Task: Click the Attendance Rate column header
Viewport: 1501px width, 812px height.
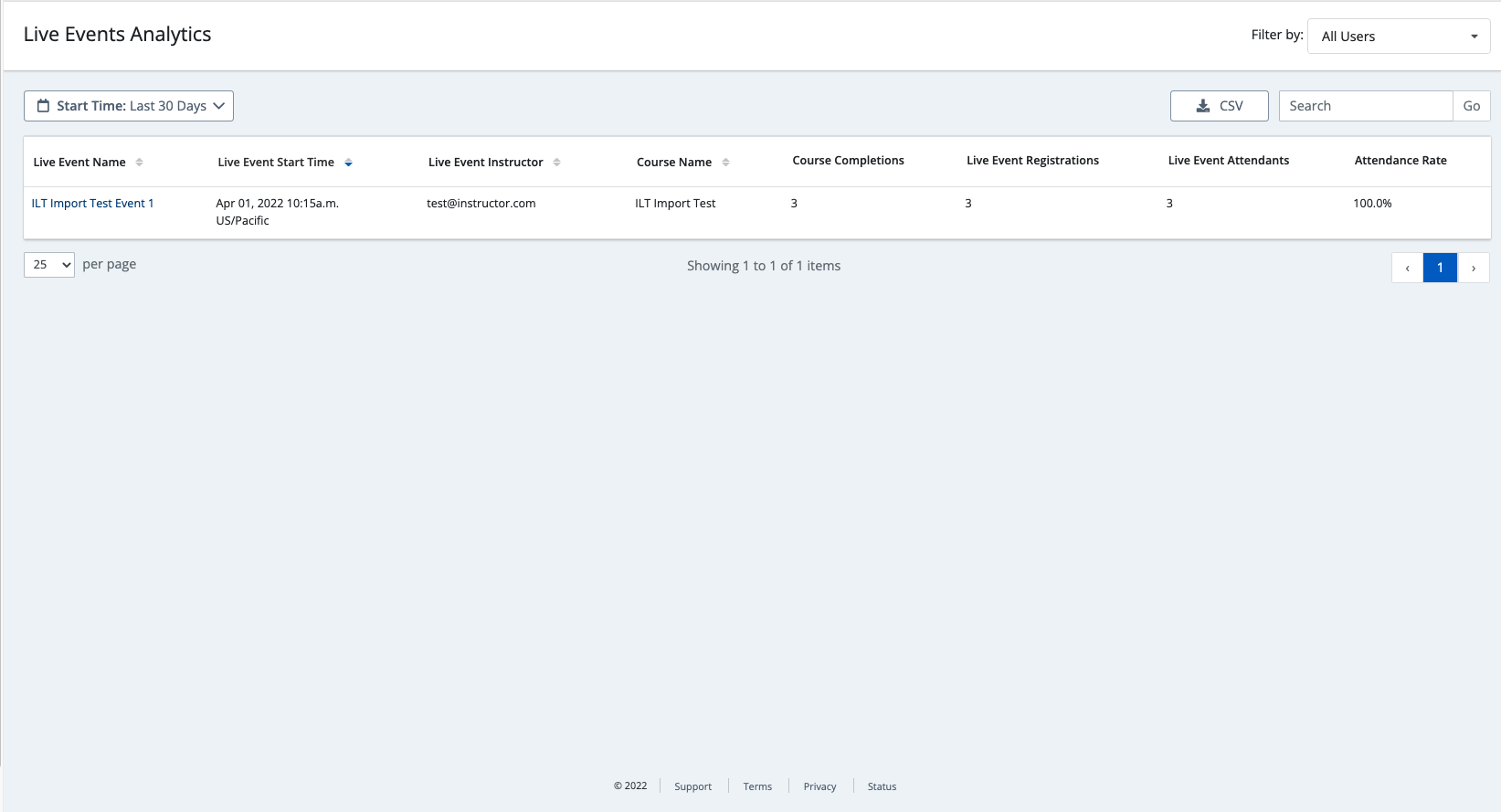Action: [1400, 161]
